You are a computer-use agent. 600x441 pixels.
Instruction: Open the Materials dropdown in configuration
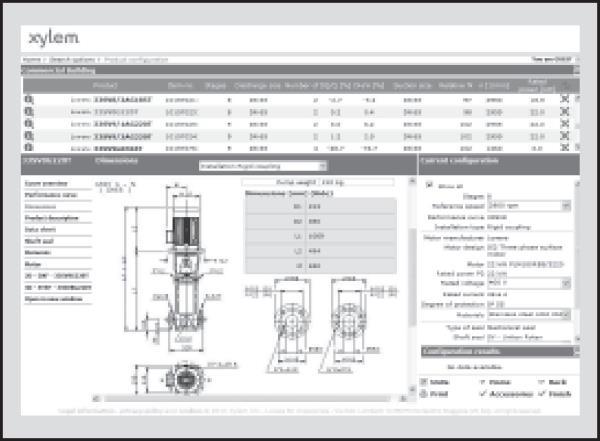point(529,315)
